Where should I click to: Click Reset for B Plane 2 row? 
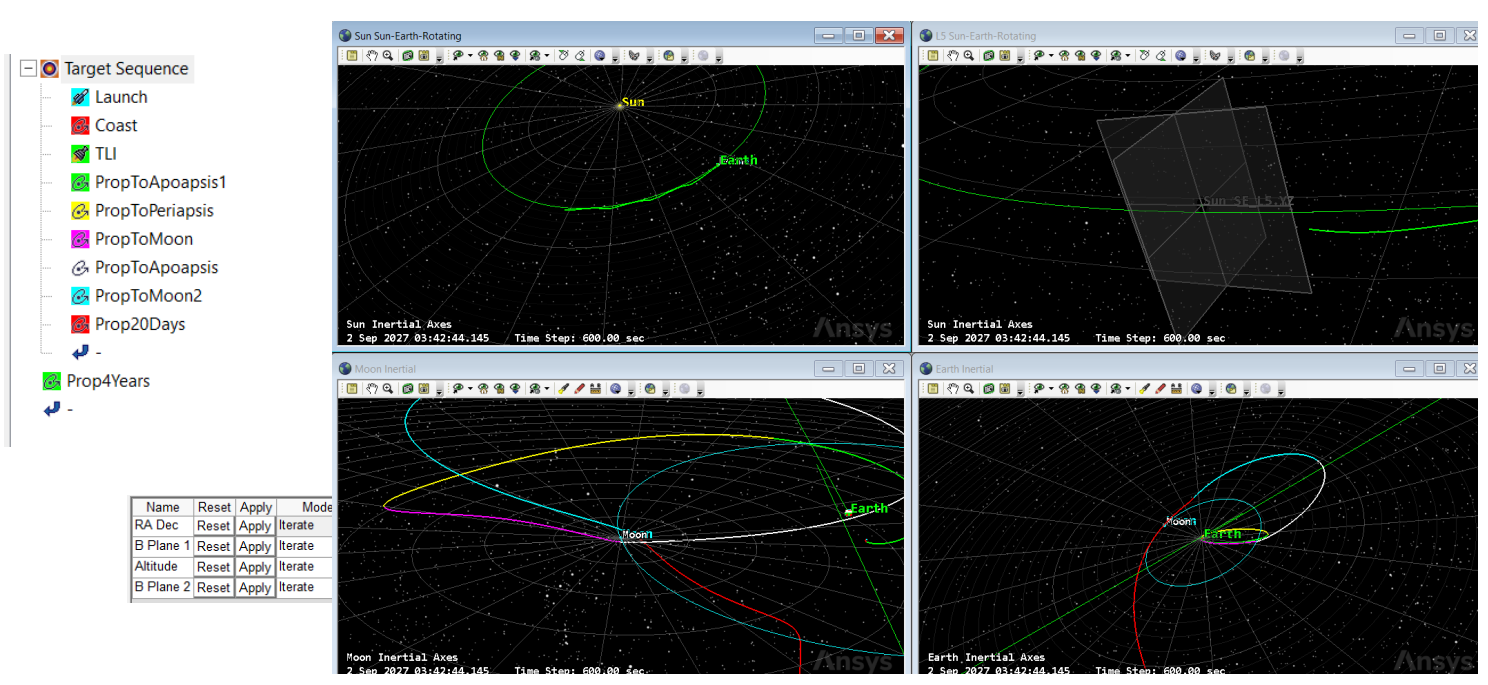coord(213,587)
